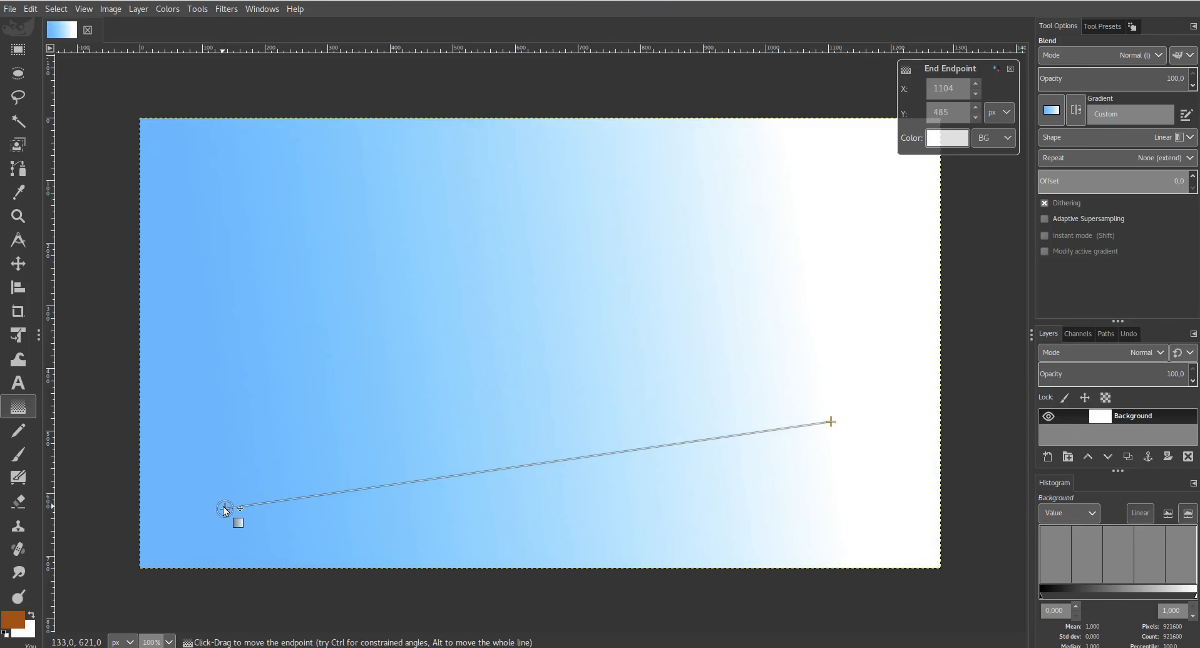
Task: Click the brown foreground color swatch
Action: coord(13,620)
